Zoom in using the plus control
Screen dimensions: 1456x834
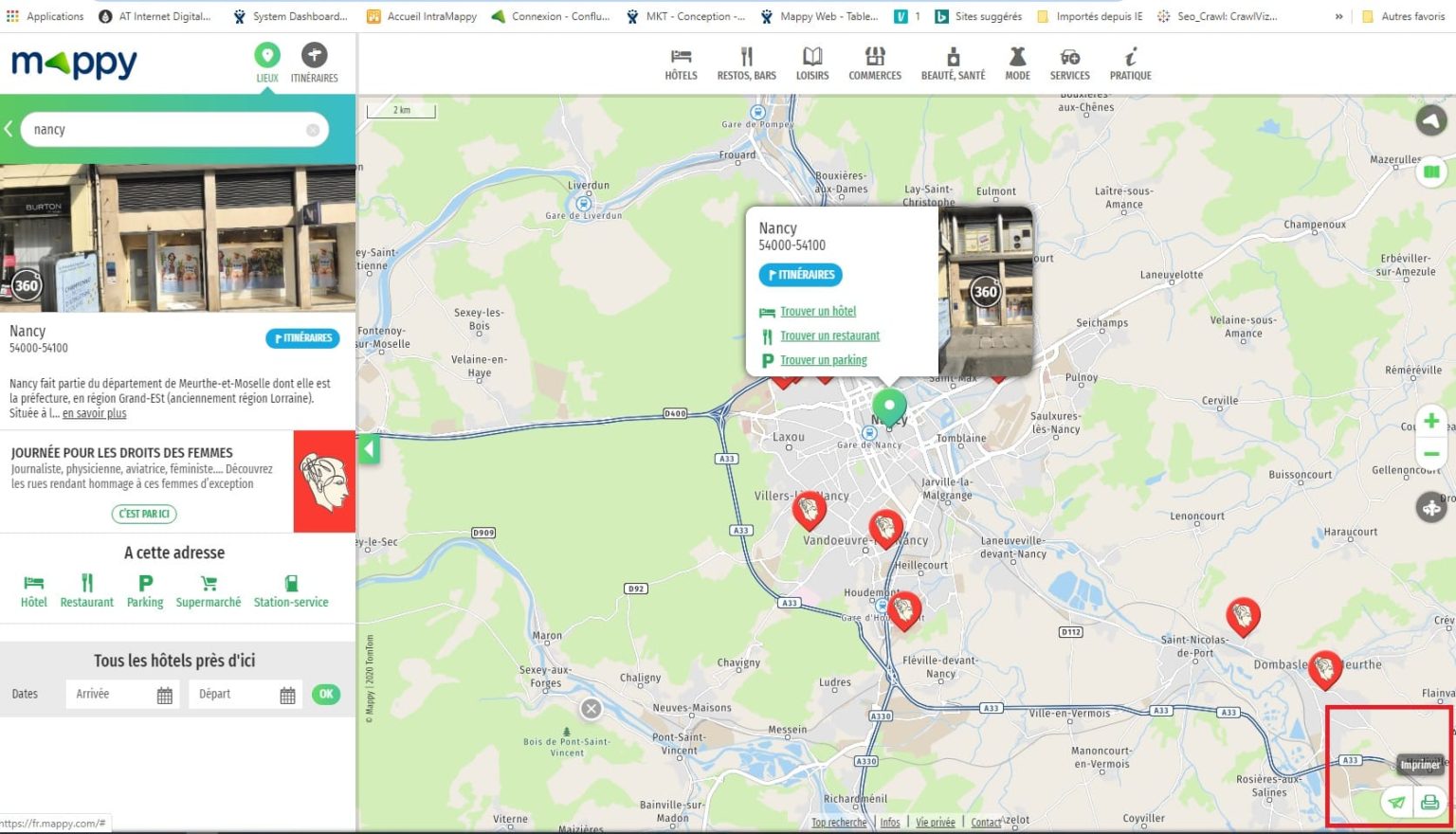[x=1431, y=421]
